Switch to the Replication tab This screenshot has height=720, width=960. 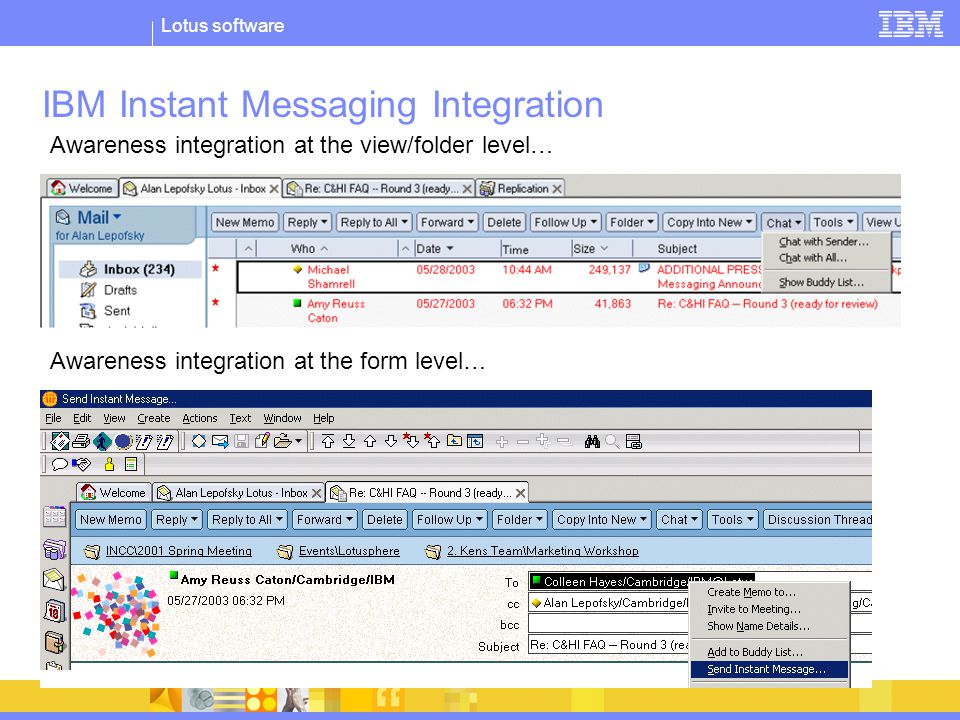tap(520, 189)
